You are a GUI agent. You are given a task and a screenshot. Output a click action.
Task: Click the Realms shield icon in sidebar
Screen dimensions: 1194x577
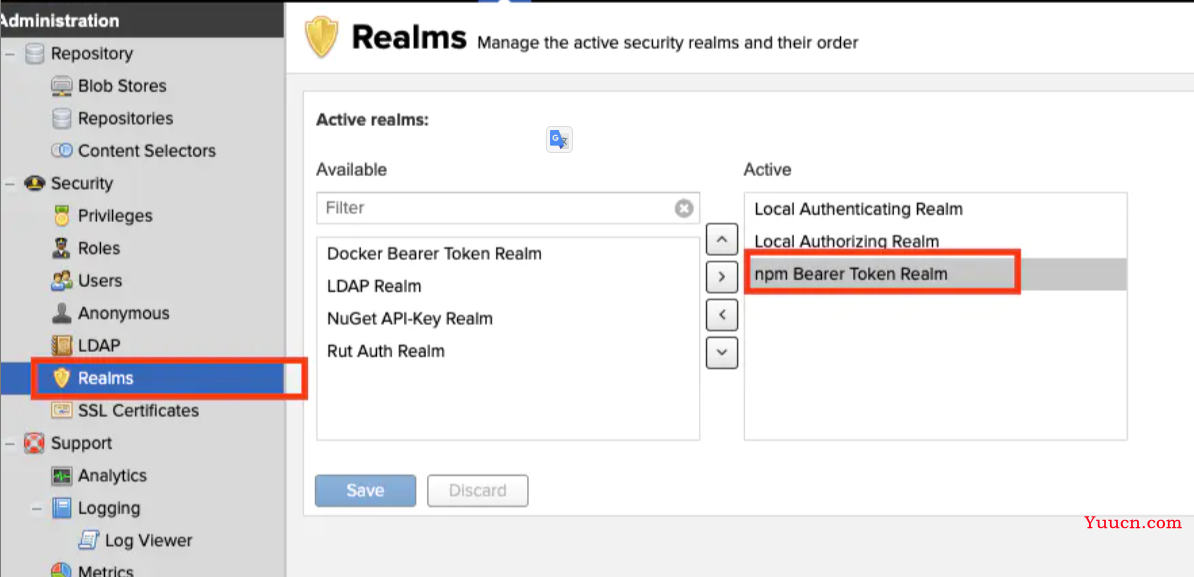click(62, 378)
